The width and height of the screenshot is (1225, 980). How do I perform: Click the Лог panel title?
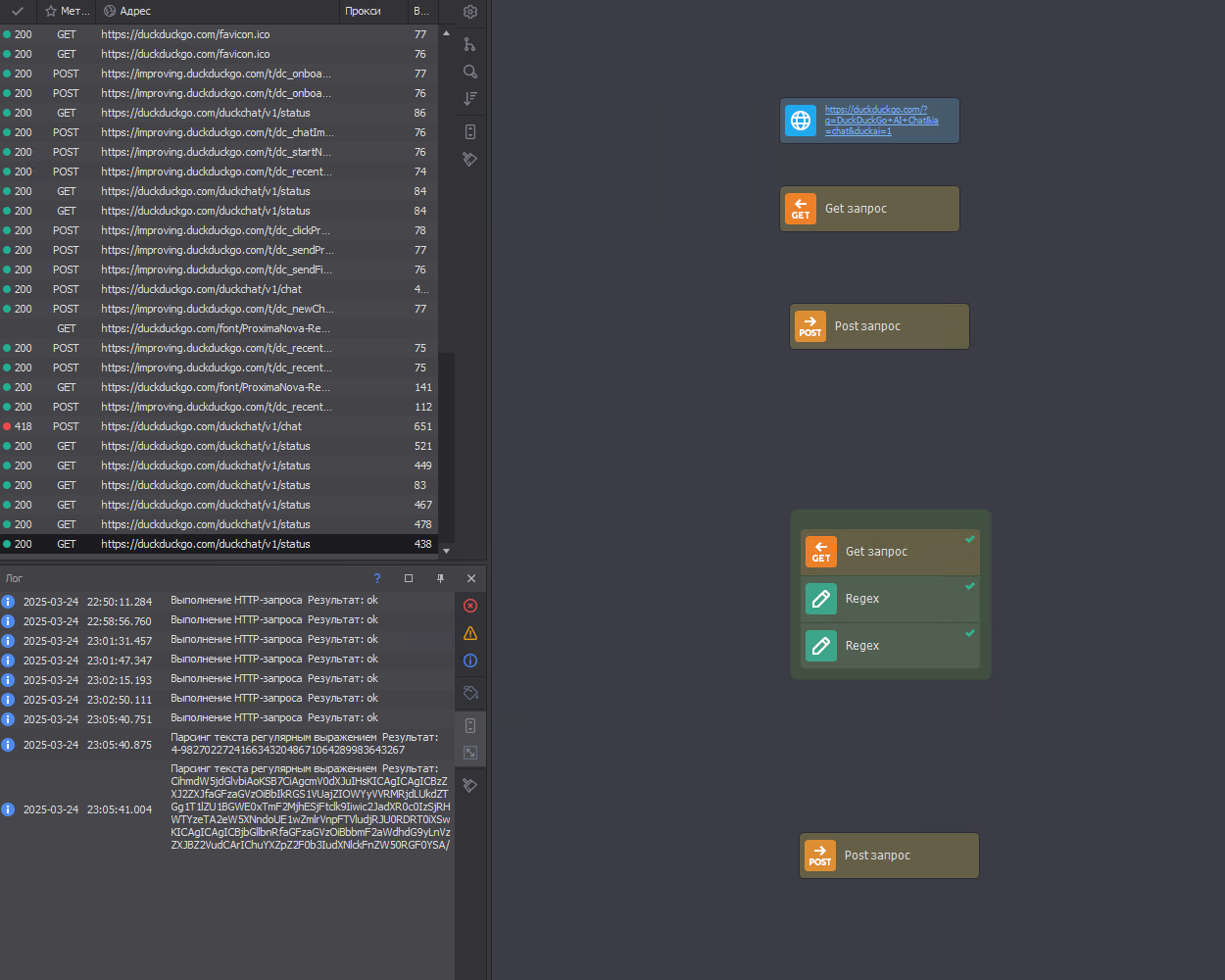[14, 578]
